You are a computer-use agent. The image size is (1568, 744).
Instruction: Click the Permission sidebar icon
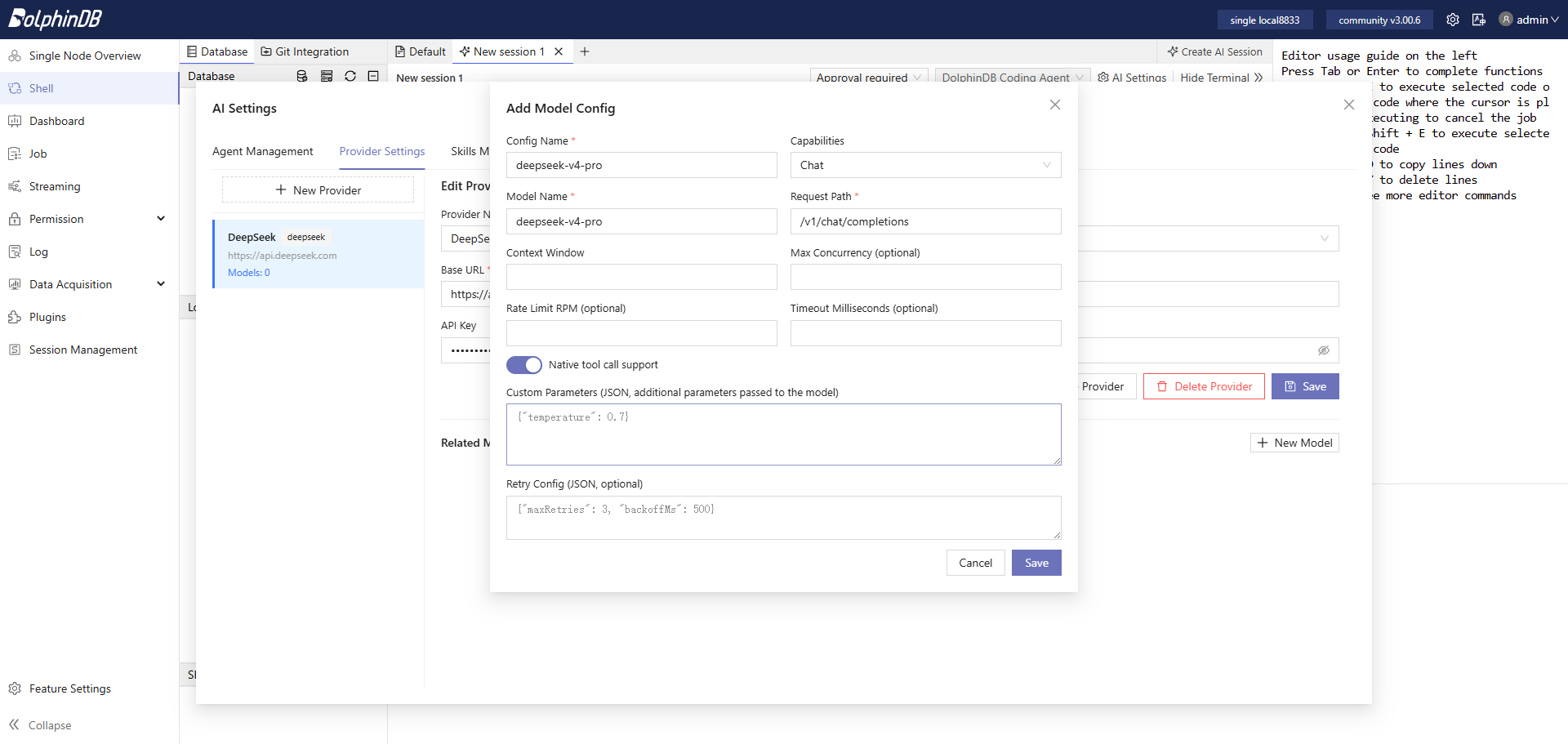tap(15, 219)
